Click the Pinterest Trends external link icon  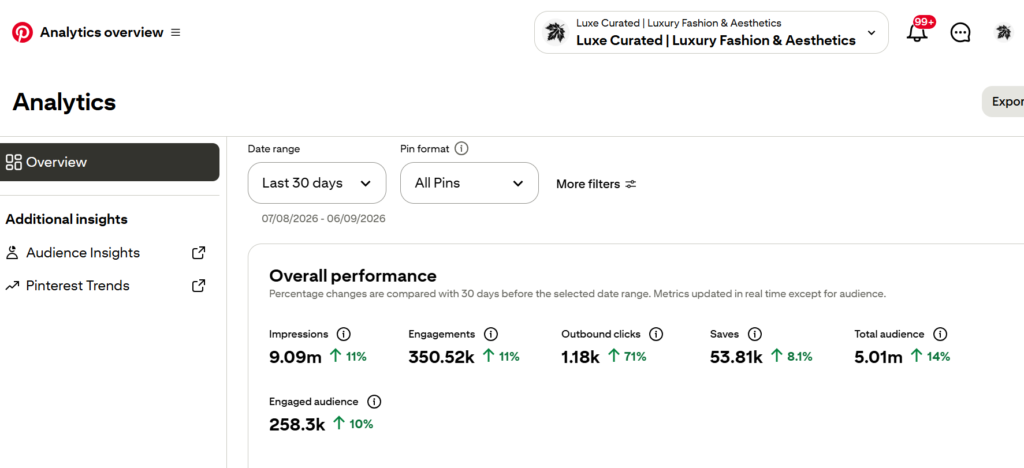click(x=199, y=286)
